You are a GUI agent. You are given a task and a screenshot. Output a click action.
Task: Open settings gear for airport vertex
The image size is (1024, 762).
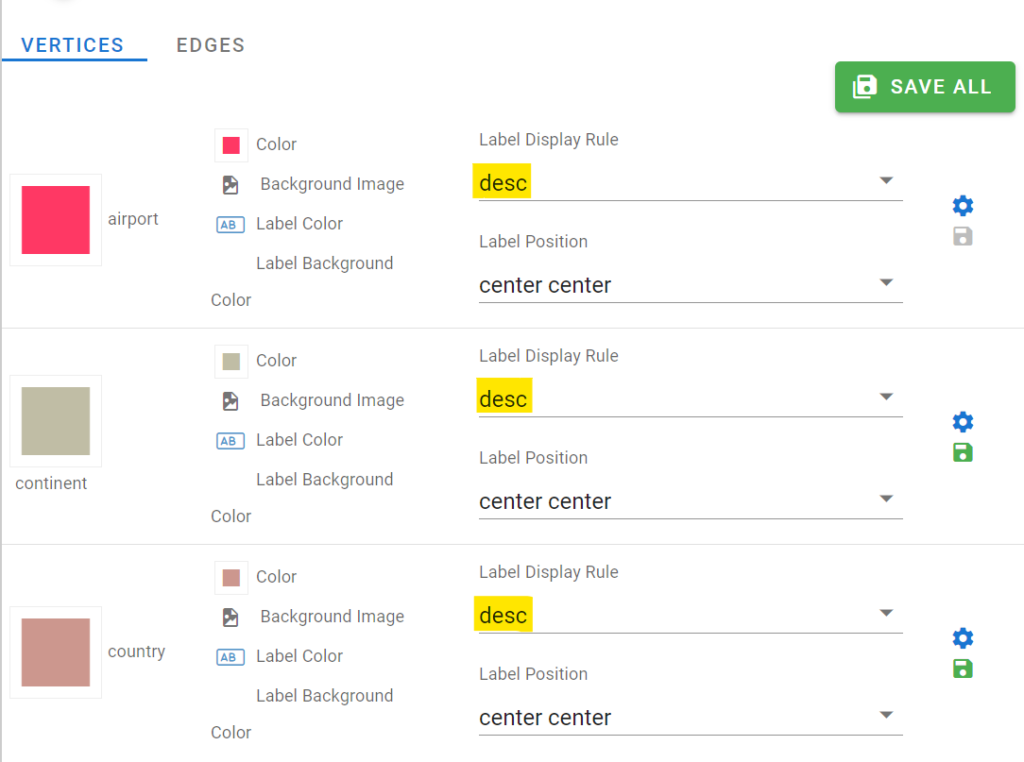(x=962, y=206)
